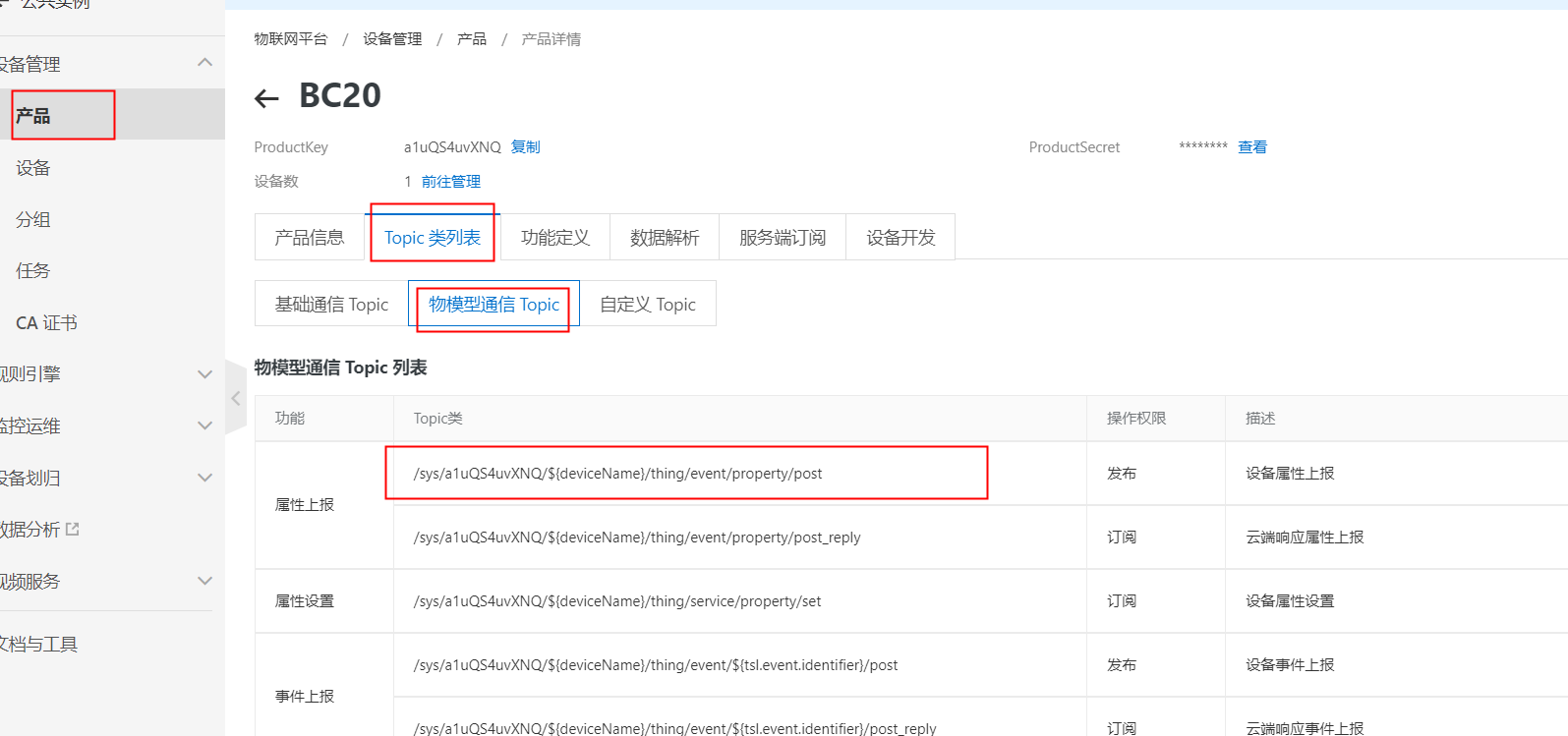This screenshot has width=1568, height=736.
Task: Expand the 监控运维 menu chevron
Action: [x=204, y=425]
